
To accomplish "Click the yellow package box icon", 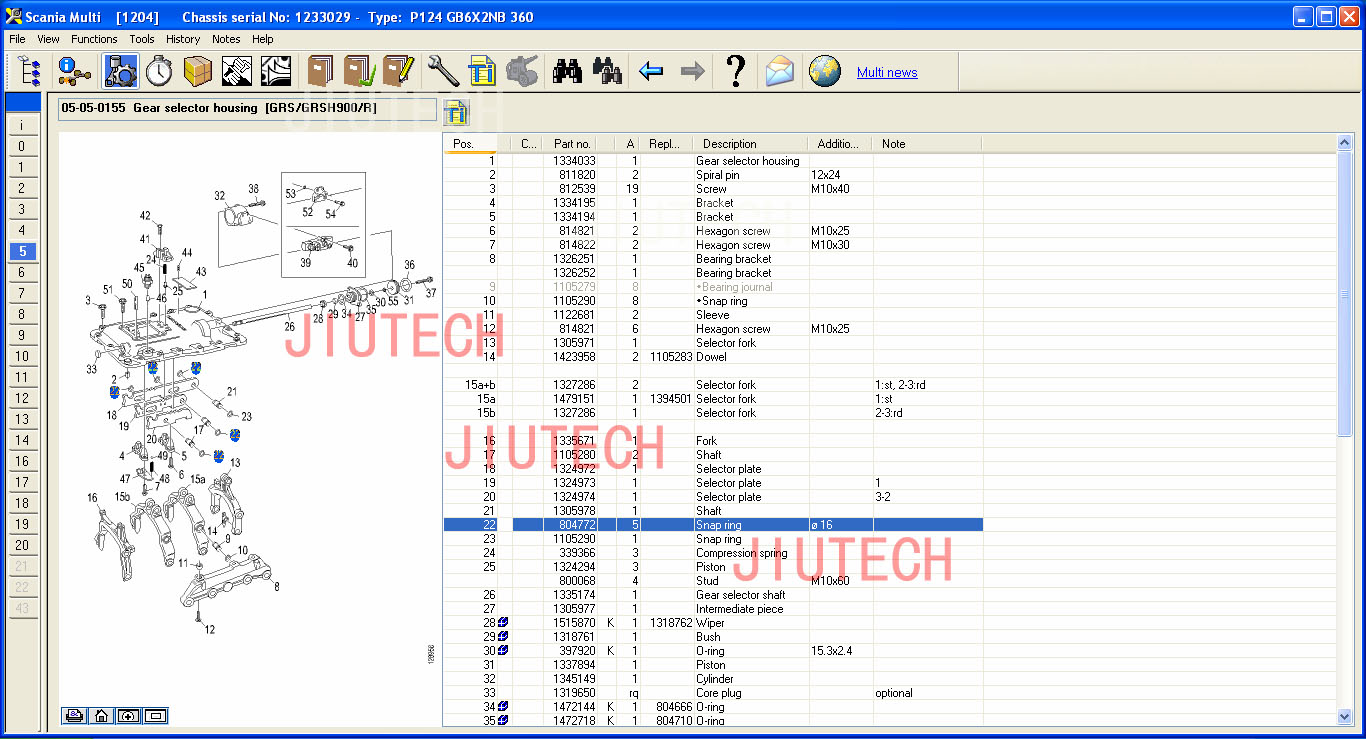I will point(198,71).
